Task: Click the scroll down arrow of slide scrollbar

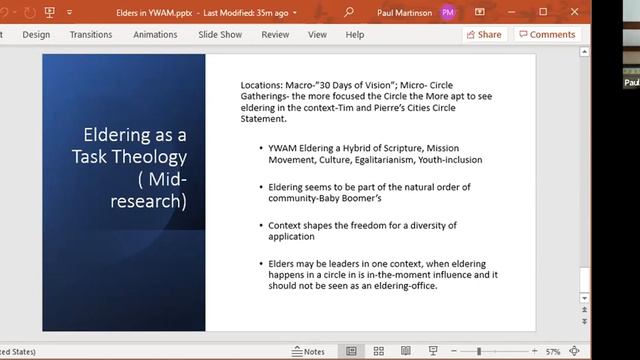Action: [584, 298]
